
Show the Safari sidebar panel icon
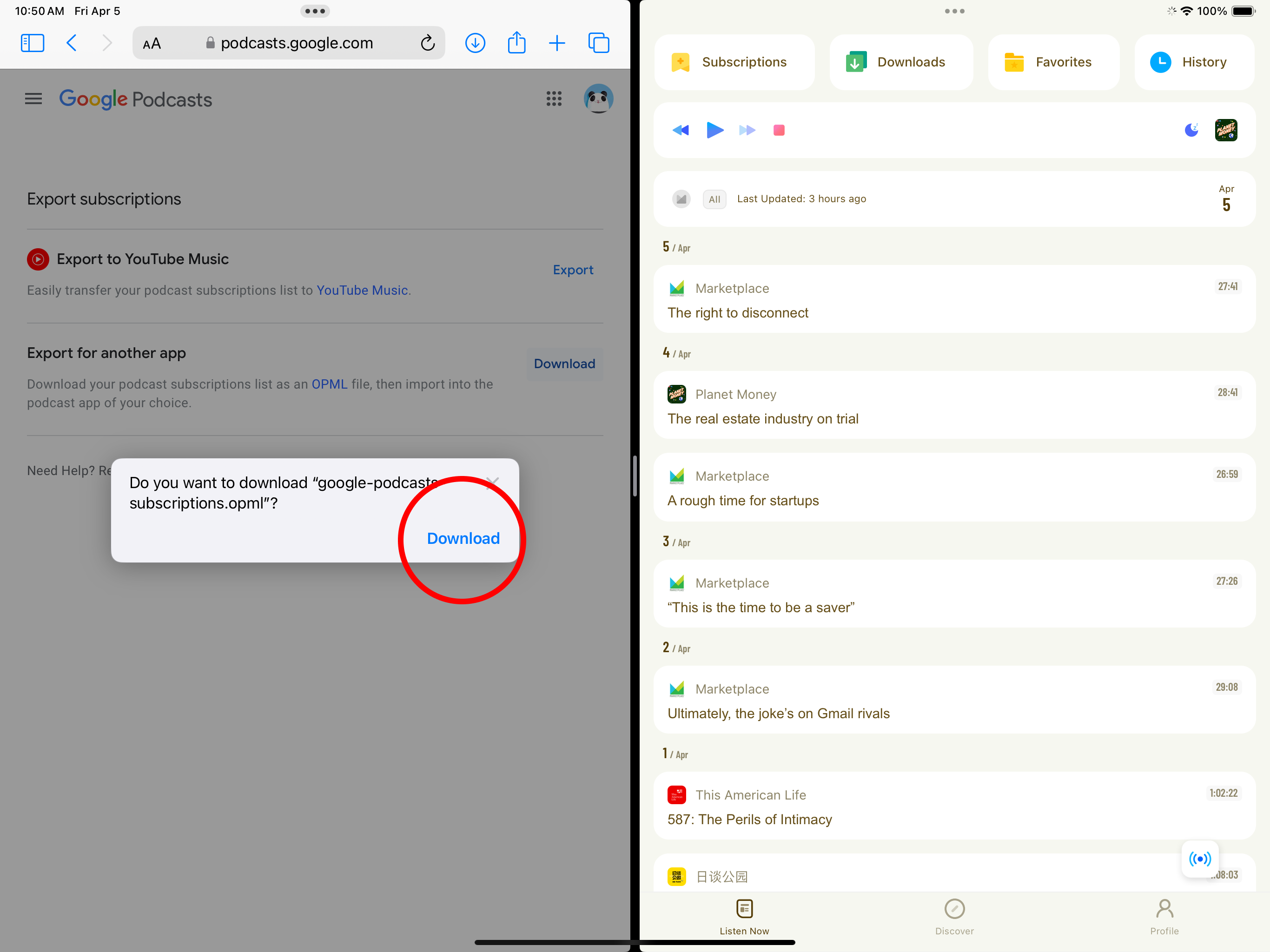point(32,43)
